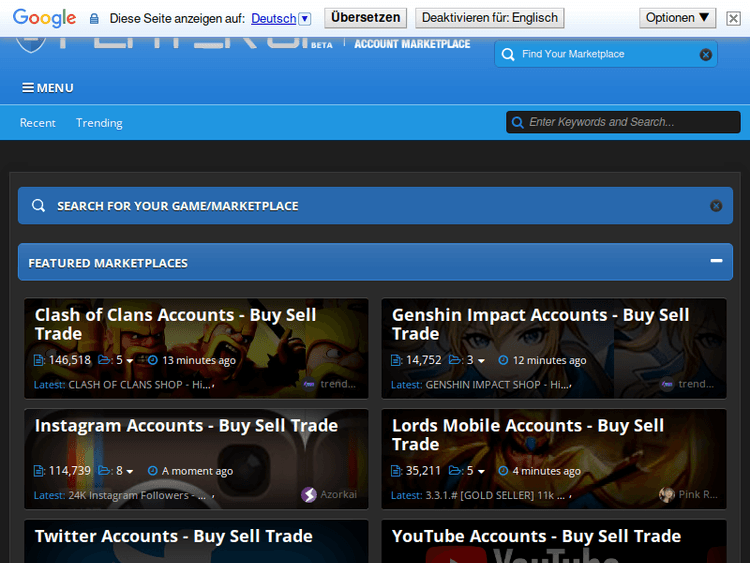Open the hamburger MENU icon
The image size is (750, 563).
(28, 88)
